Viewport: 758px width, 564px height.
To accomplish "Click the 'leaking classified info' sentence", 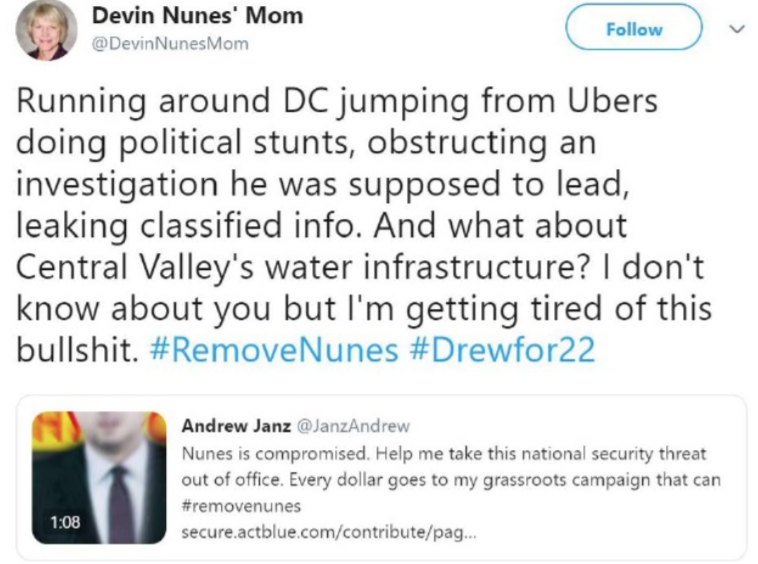I will 189,226.
